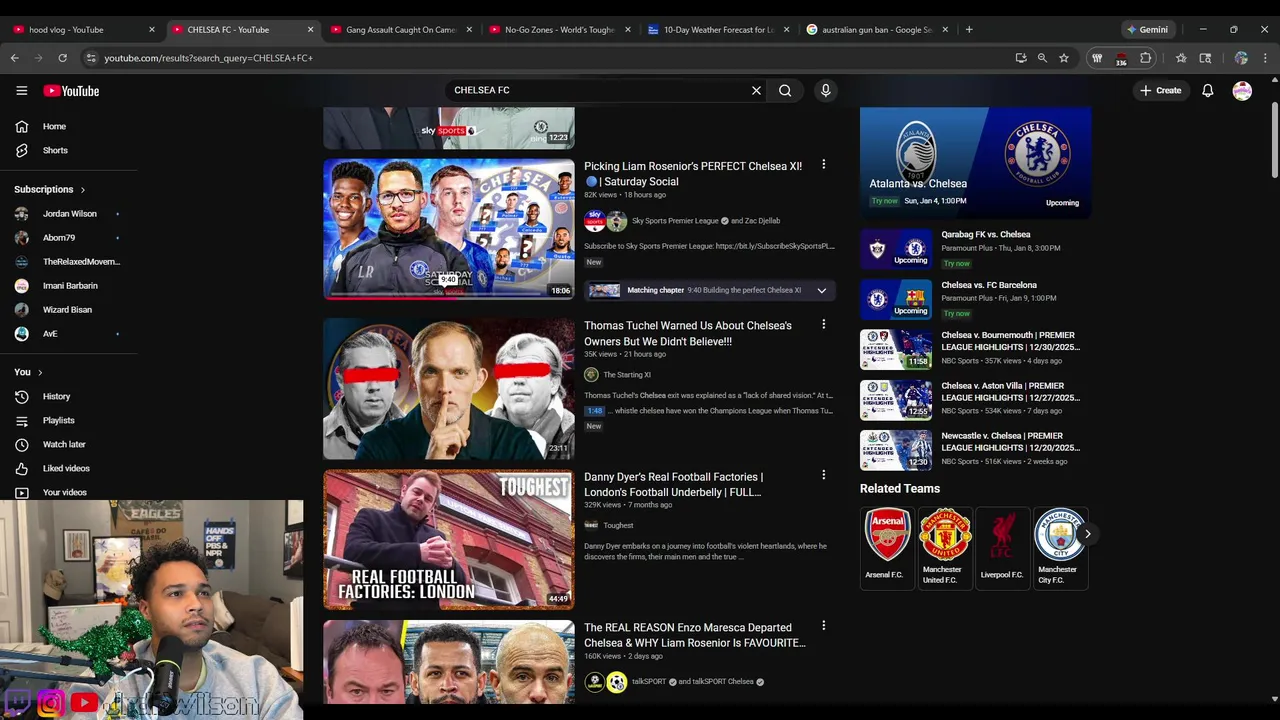Go to Home in sidebar
The width and height of the screenshot is (1280, 720).
[x=54, y=126]
